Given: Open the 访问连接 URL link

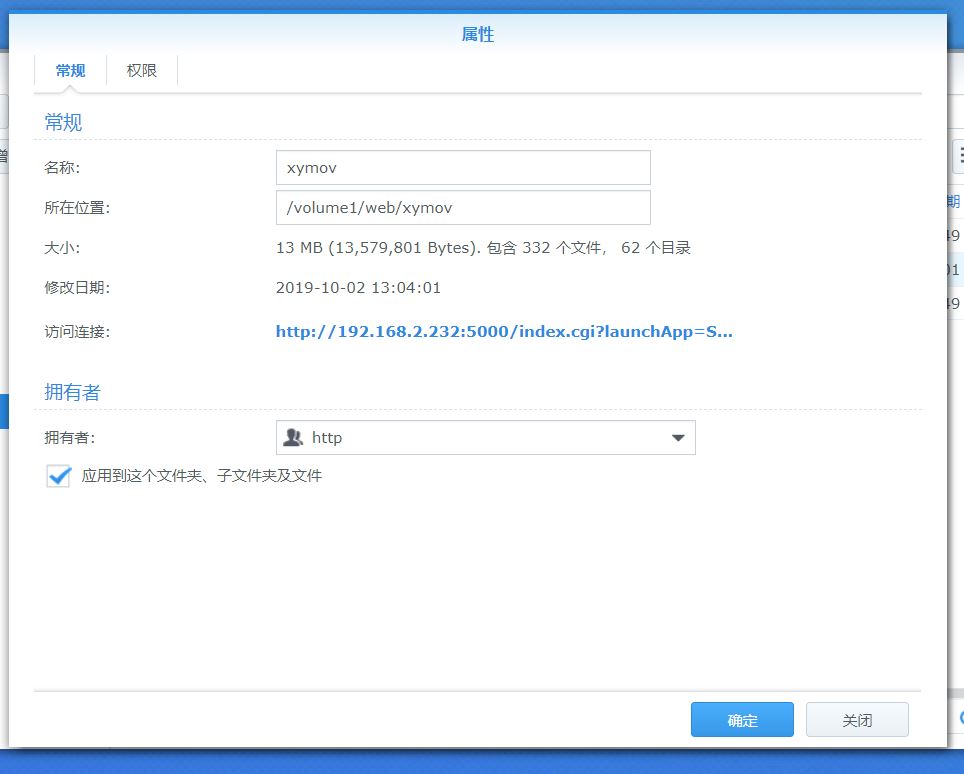Looking at the screenshot, I should click(504, 332).
